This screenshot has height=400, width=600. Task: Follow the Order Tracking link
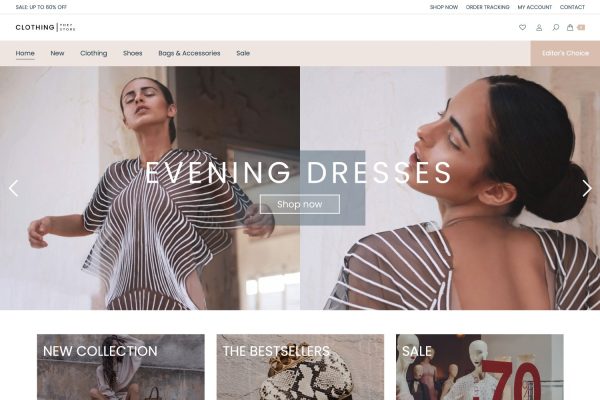click(x=488, y=7)
